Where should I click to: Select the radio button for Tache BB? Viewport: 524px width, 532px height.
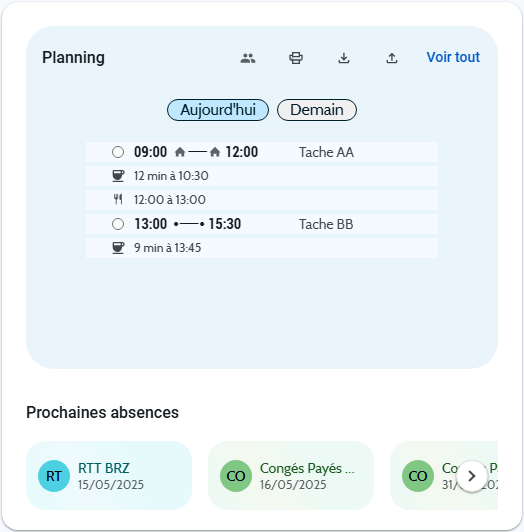(118, 224)
